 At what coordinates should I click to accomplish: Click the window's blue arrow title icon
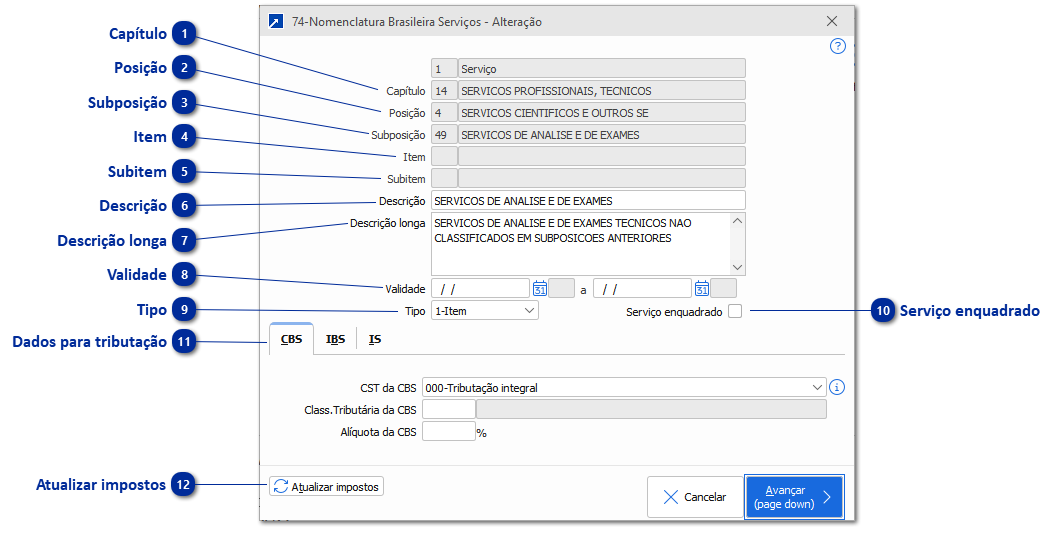pos(275,21)
